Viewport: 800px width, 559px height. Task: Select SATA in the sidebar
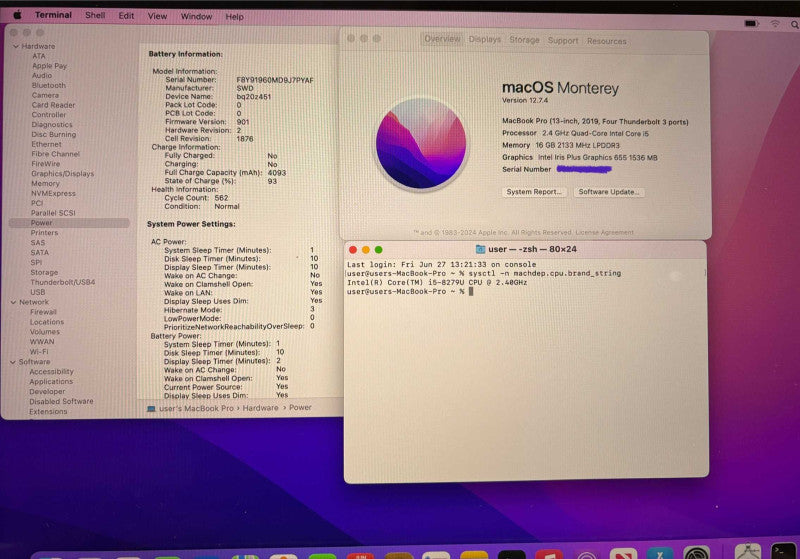[x=40, y=253]
